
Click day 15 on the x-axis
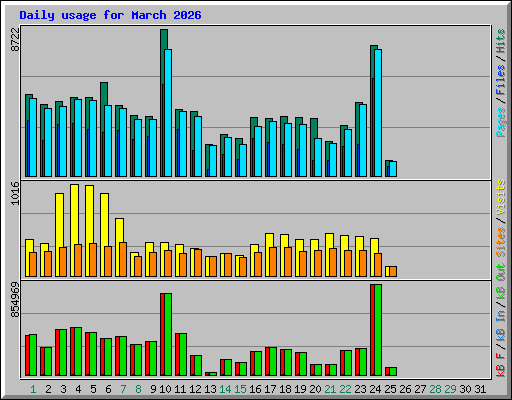tap(240, 389)
